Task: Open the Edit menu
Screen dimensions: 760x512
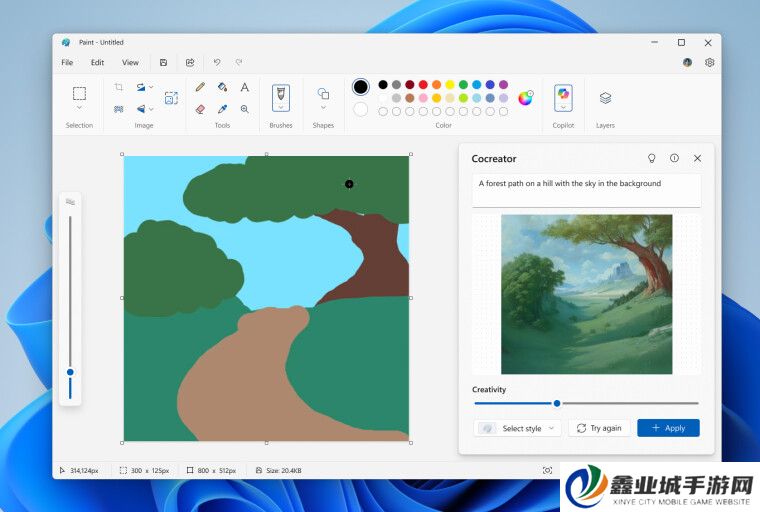Action: [97, 63]
